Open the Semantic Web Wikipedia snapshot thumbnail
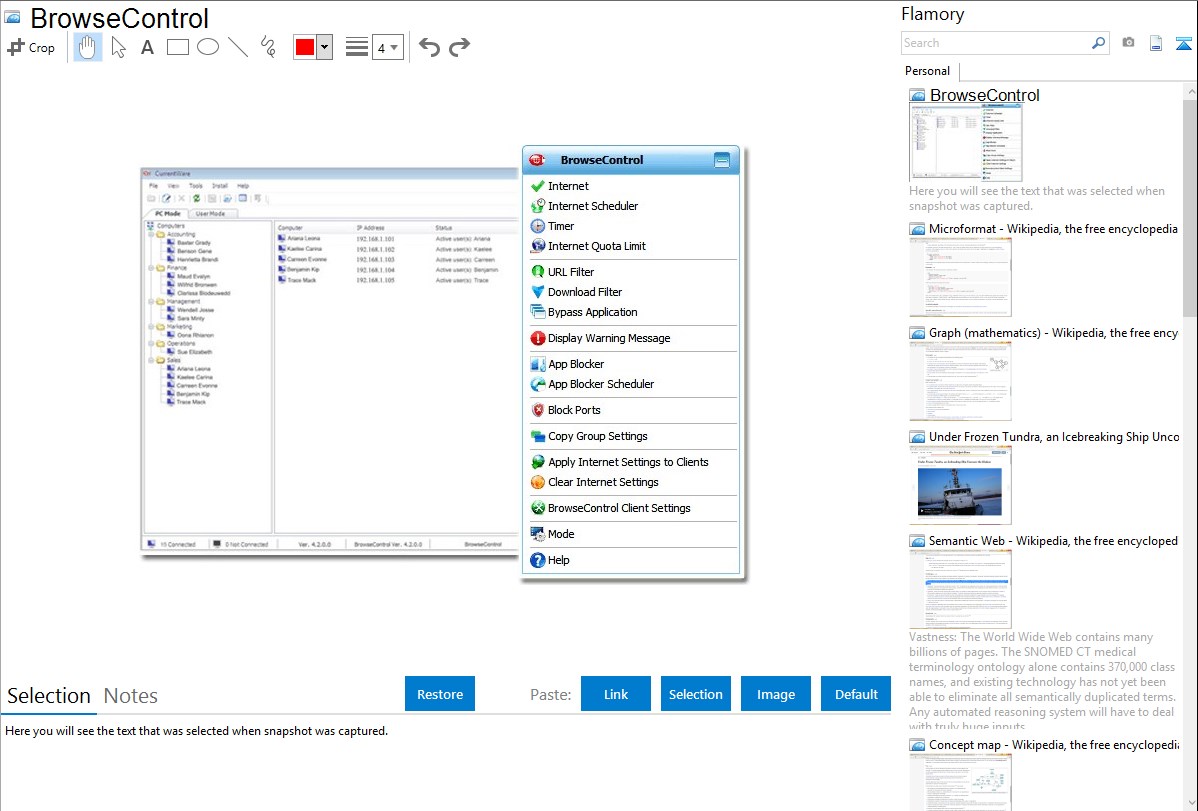 coord(960,588)
